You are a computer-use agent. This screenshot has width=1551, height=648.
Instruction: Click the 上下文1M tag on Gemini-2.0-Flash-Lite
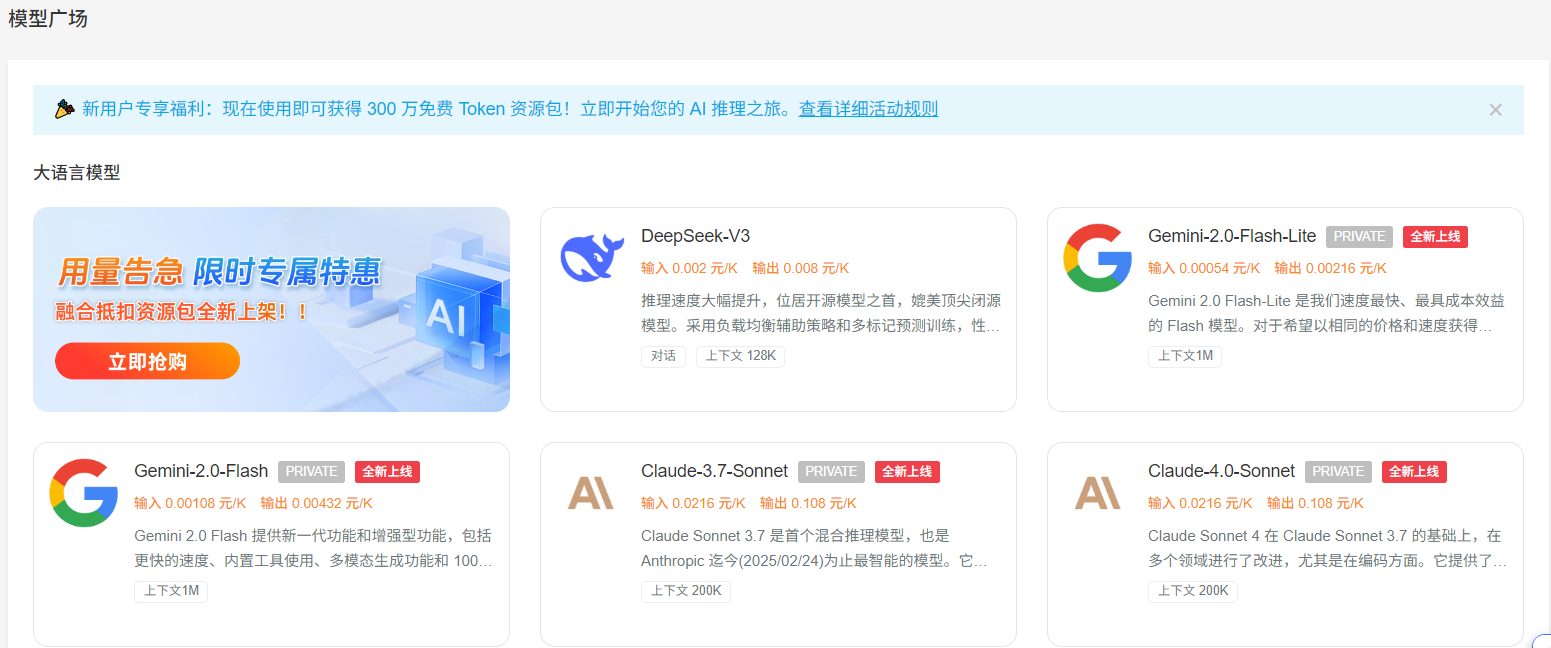[x=1185, y=356]
